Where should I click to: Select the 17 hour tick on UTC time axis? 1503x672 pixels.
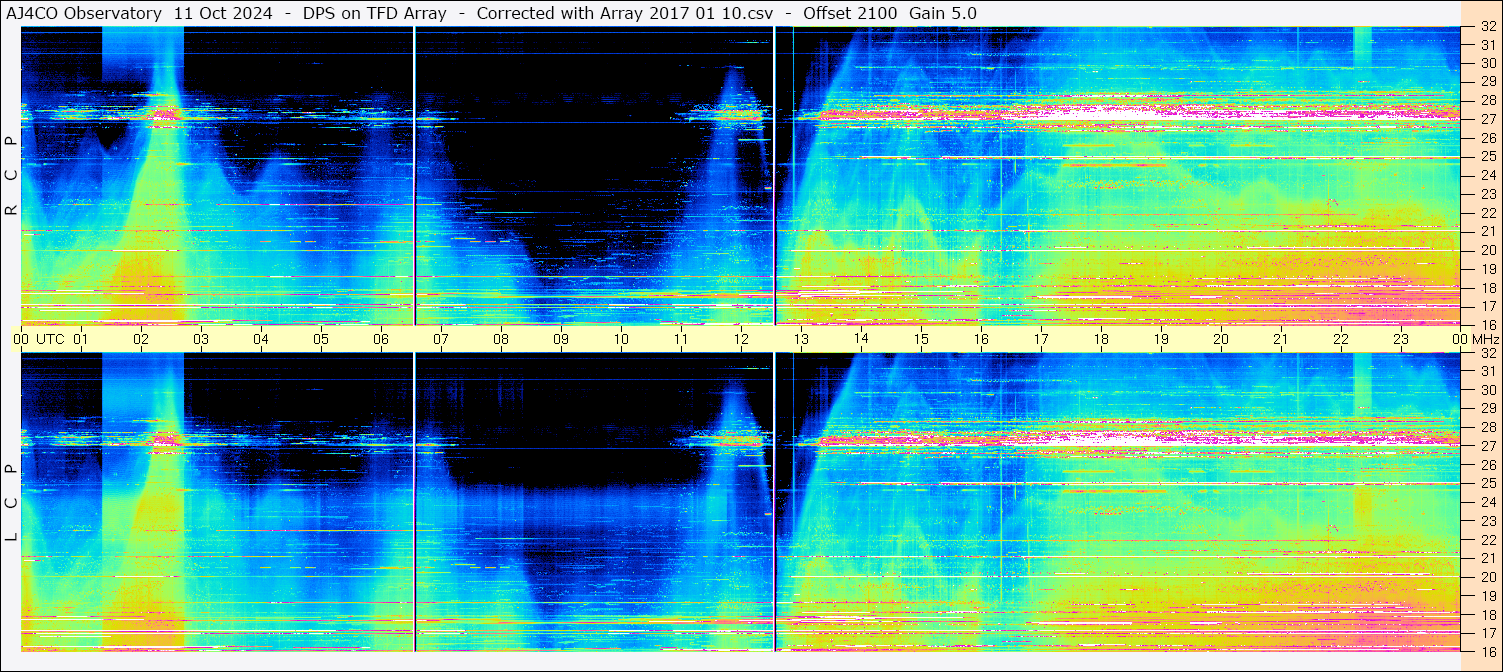(x=1041, y=339)
